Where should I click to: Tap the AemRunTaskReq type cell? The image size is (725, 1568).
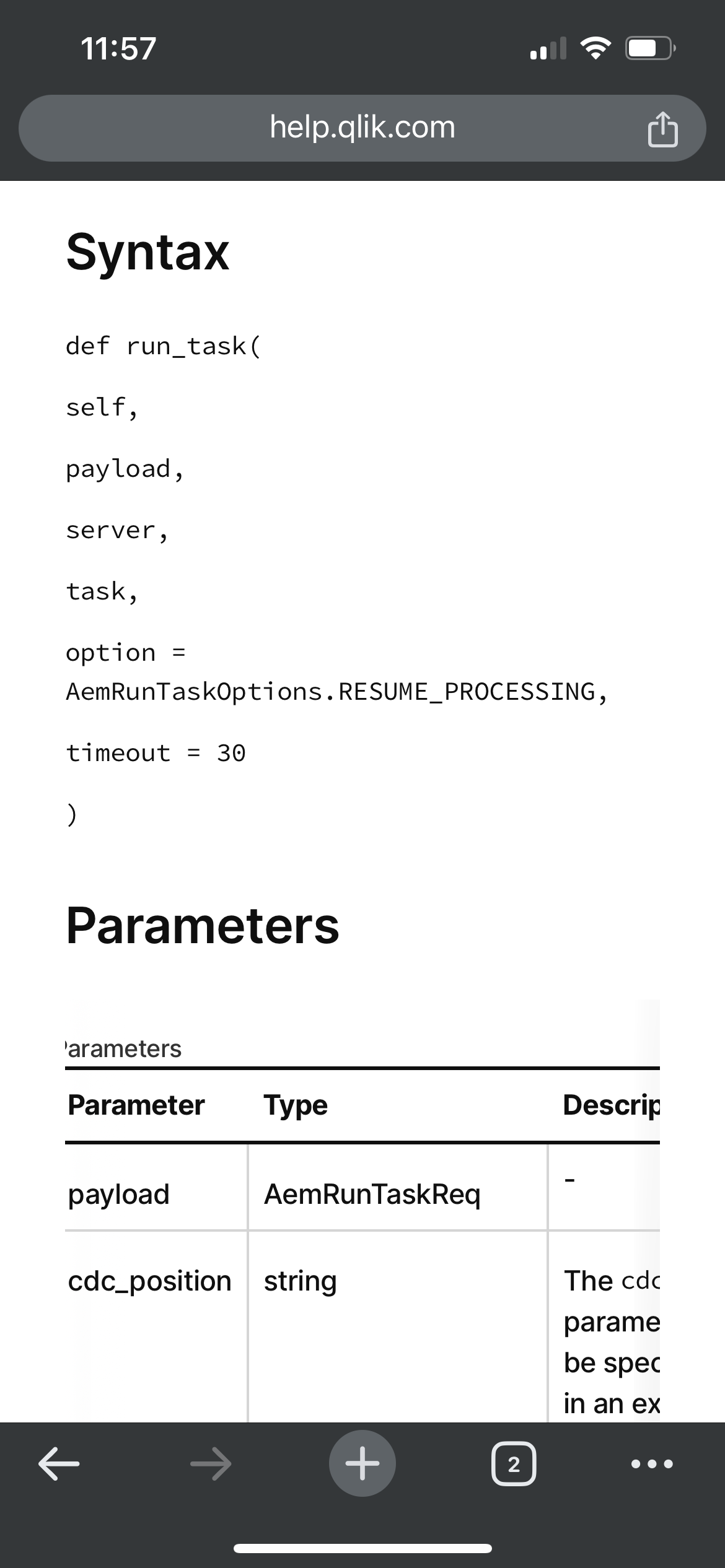[372, 1194]
